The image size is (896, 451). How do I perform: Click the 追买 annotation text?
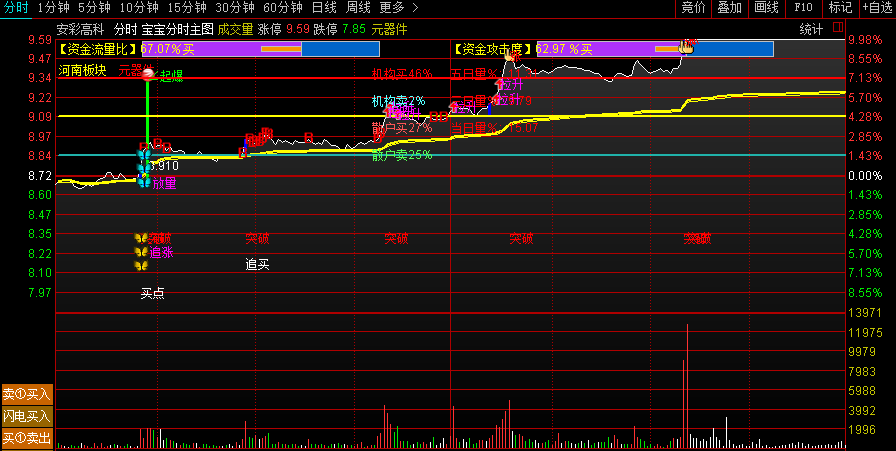click(257, 264)
